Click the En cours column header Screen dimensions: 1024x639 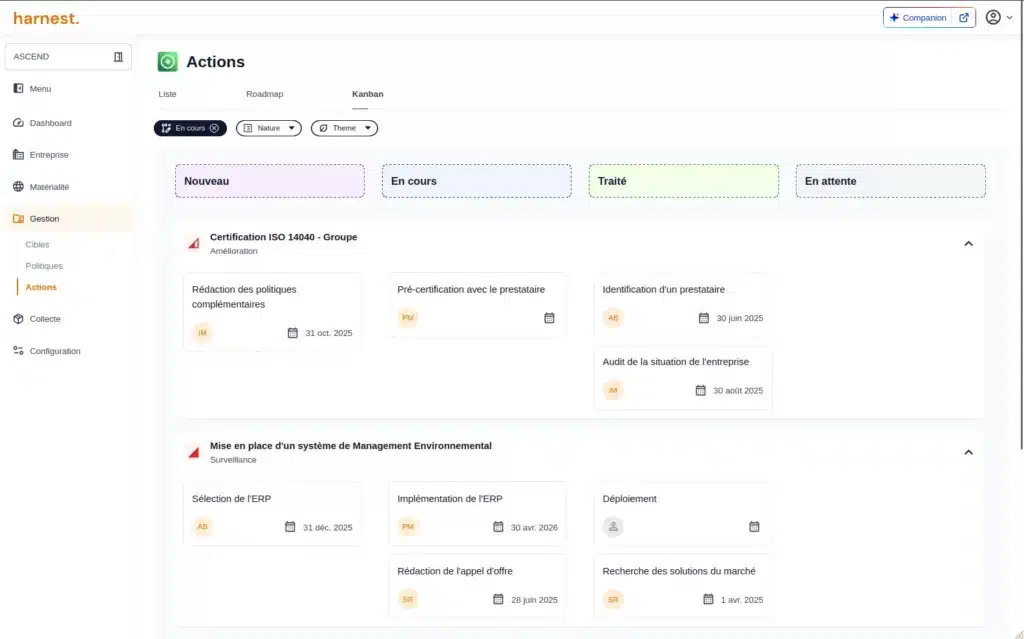pyautogui.click(x=477, y=181)
